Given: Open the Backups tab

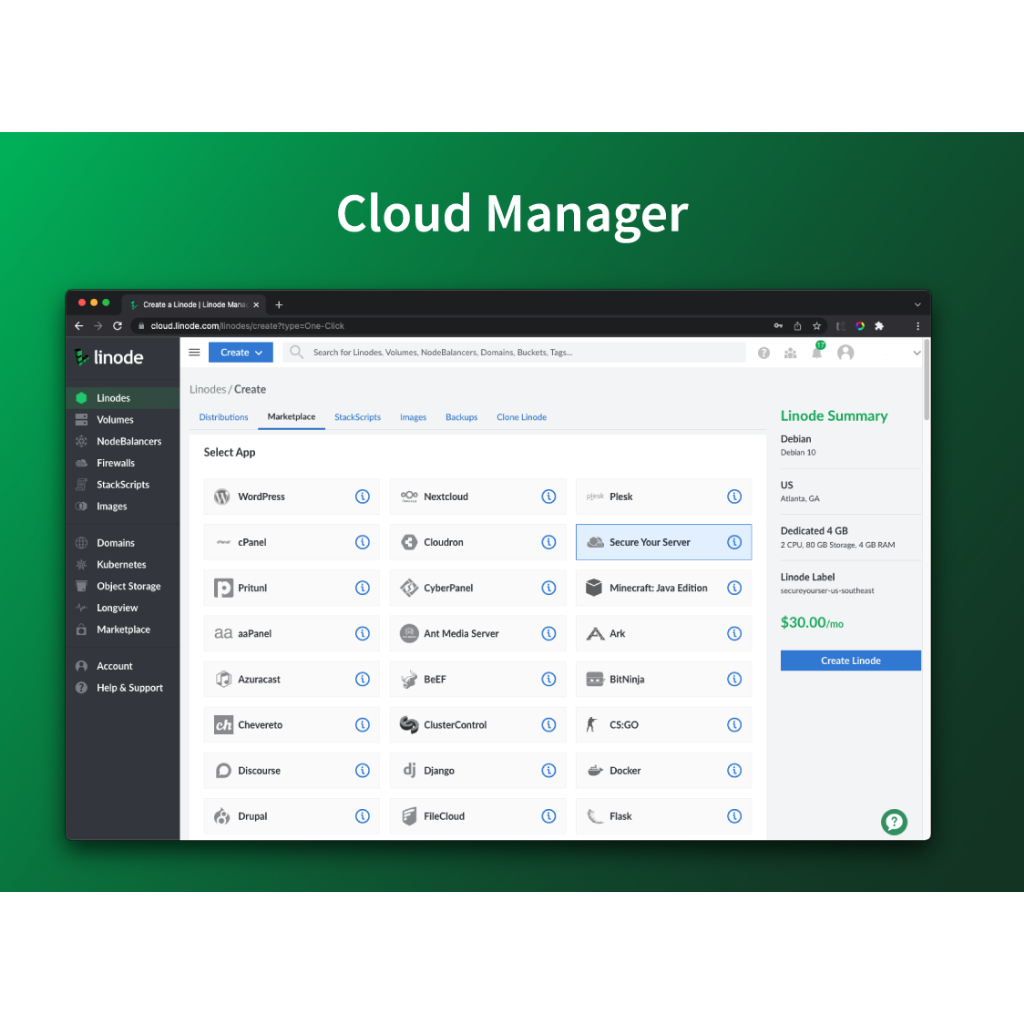Looking at the screenshot, I should 461,417.
